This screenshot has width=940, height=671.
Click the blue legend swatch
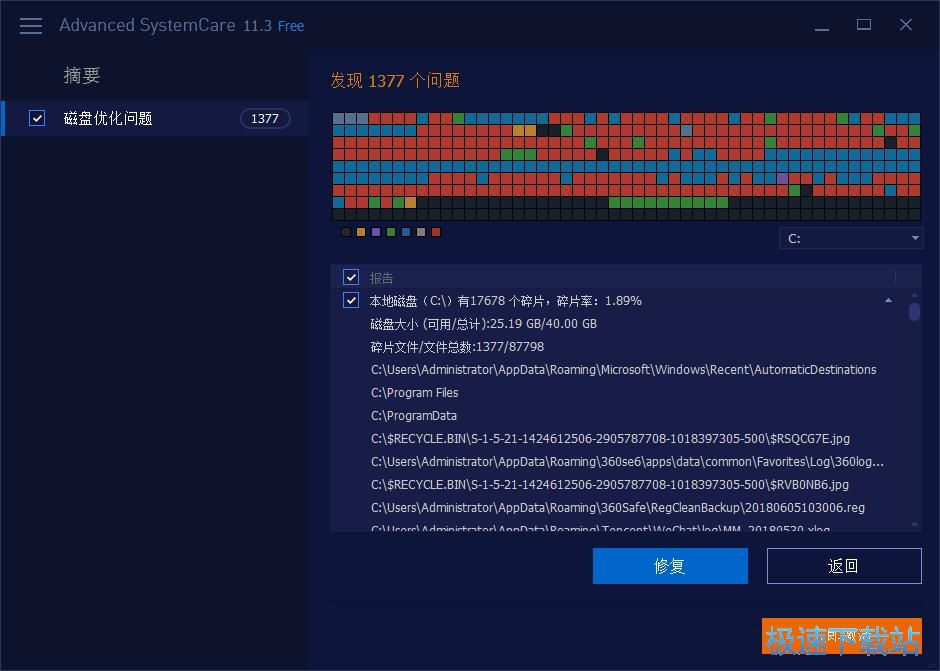click(406, 232)
